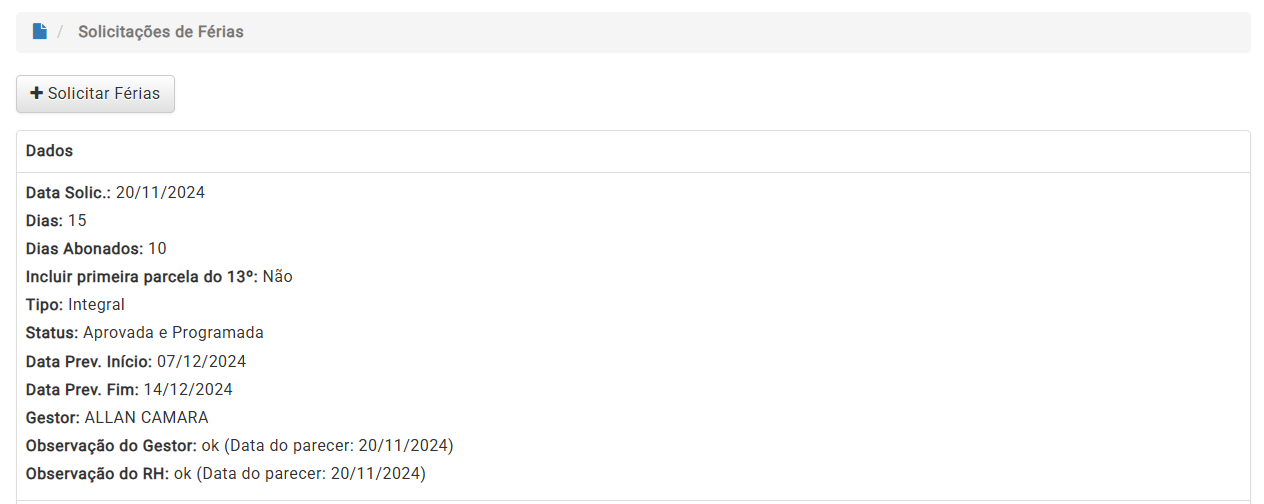1264x504 pixels.
Task: Click the Dias value 15
Action: [x=77, y=220]
